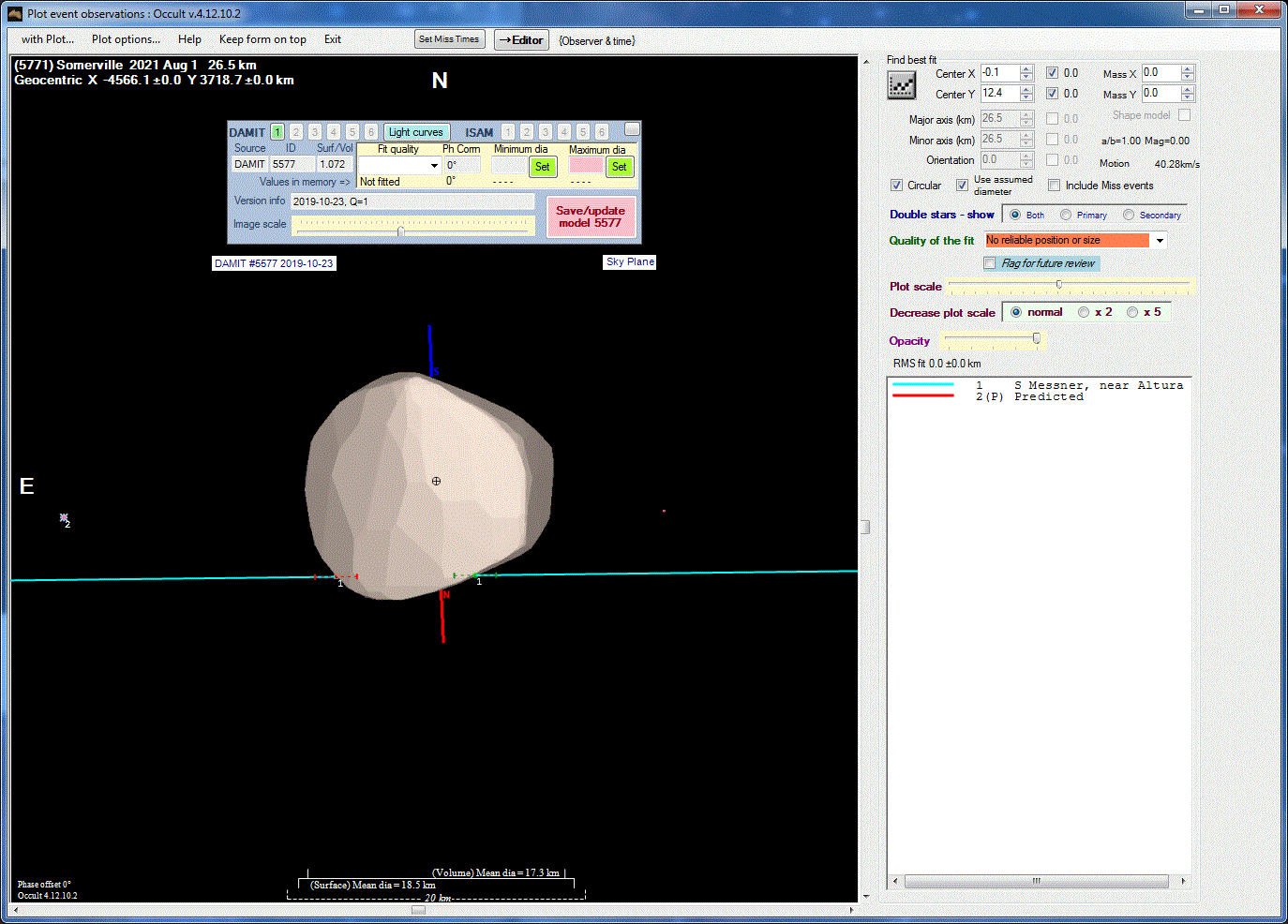Click the Opacity slider handle
Viewport: 1288px width, 924px height.
(1036, 338)
